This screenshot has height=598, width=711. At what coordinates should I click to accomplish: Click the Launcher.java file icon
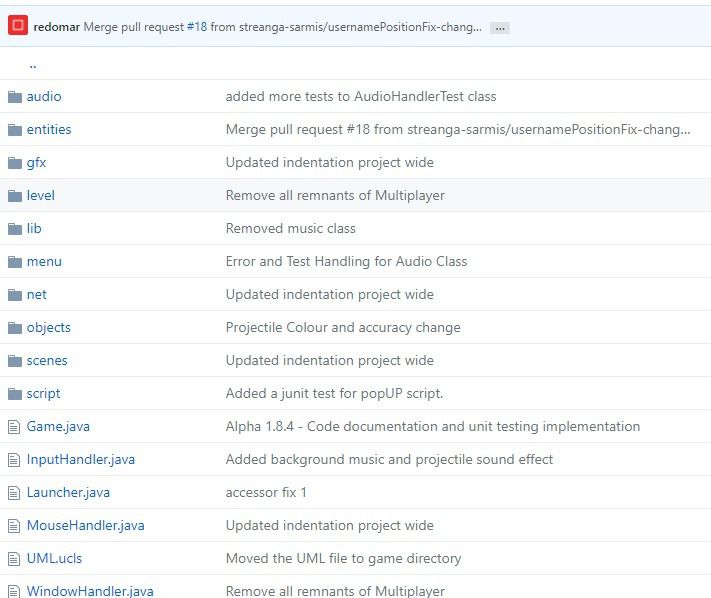click(x=14, y=493)
